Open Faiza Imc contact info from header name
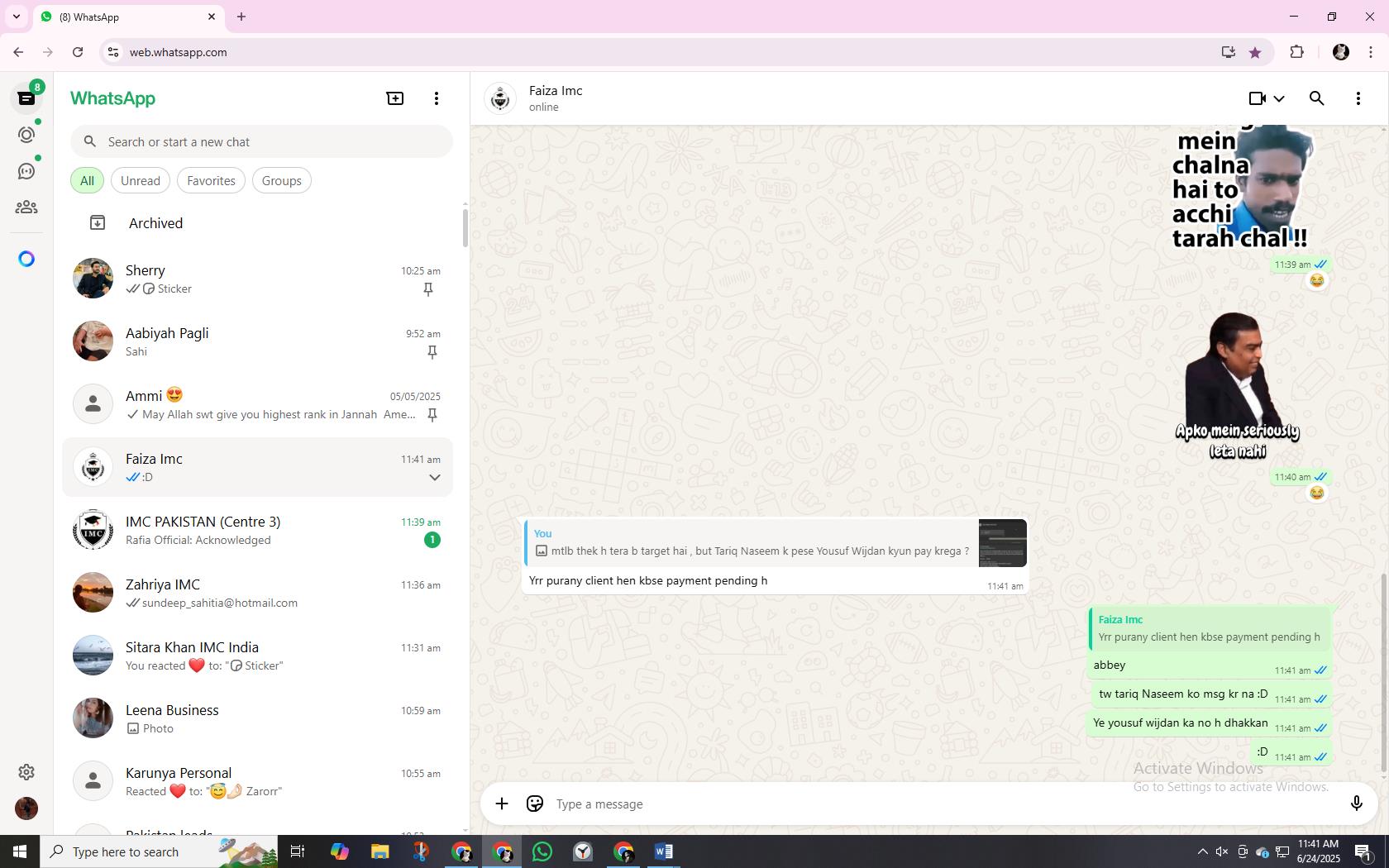The height and width of the screenshot is (868, 1389). pos(556,91)
